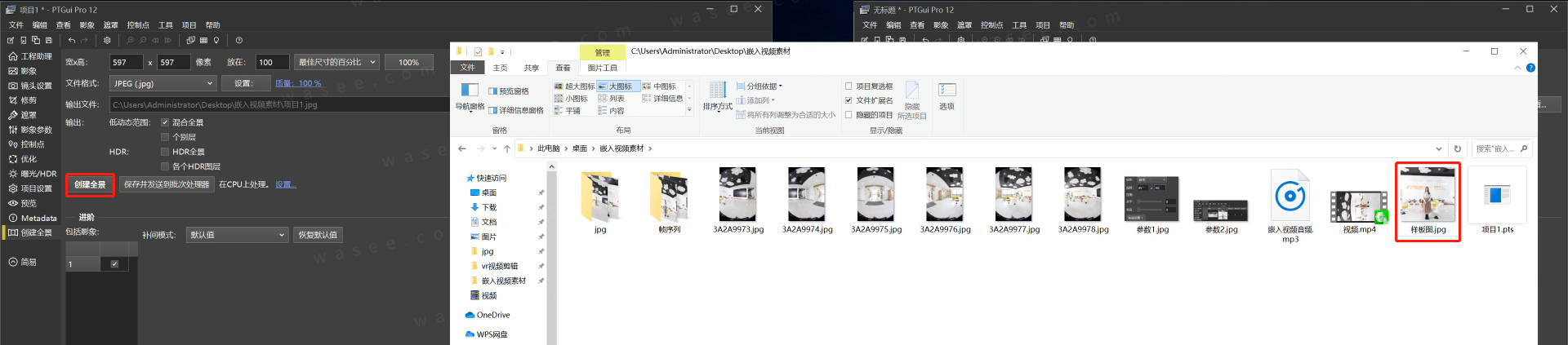Click the Explorer help question mark icon
Image resolution: width=1568 pixels, height=345 pixels.
tap(1530, 68)
